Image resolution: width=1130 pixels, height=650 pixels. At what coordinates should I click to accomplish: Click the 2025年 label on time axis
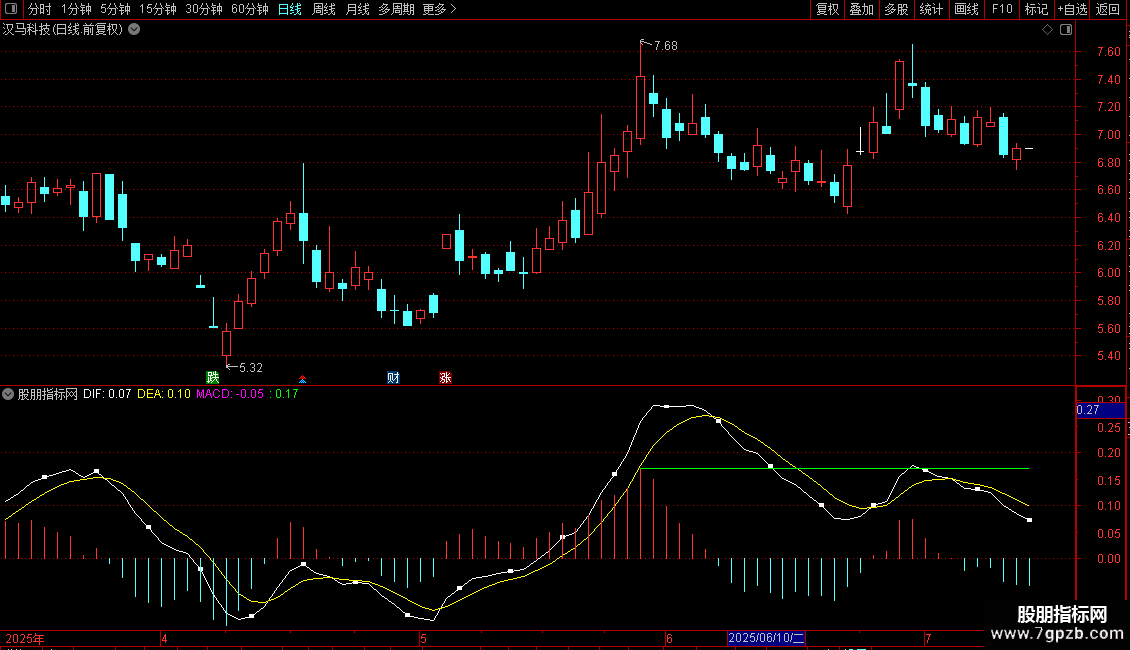(25, 638)
